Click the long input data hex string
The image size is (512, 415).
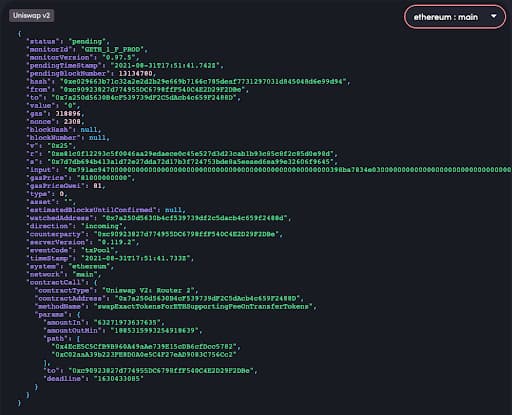click(288, 170)
